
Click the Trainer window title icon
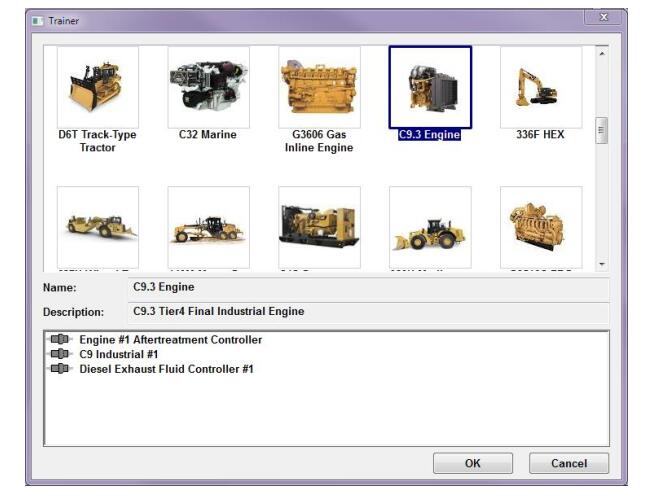[38, 21]
